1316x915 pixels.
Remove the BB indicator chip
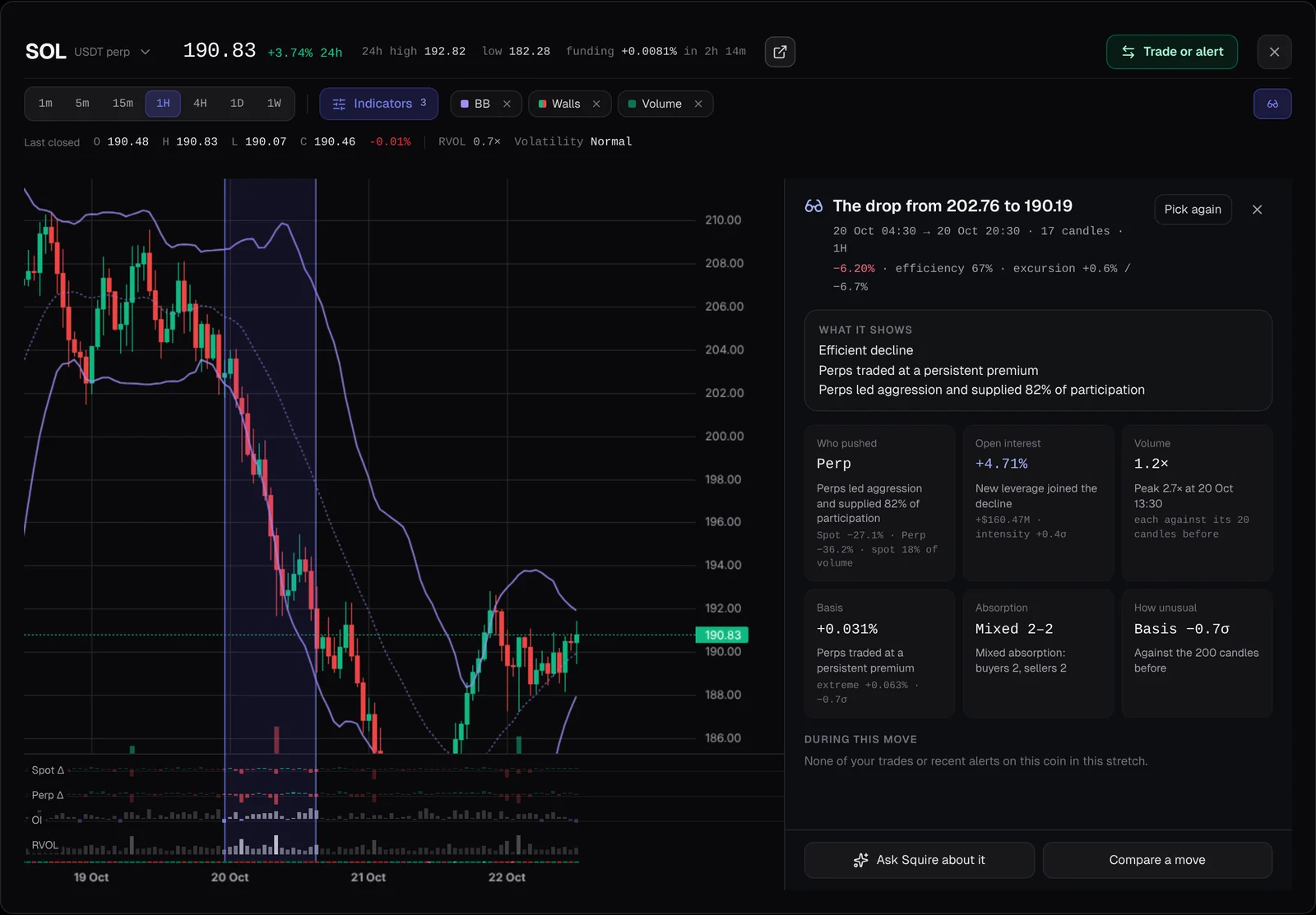point(507,104)
